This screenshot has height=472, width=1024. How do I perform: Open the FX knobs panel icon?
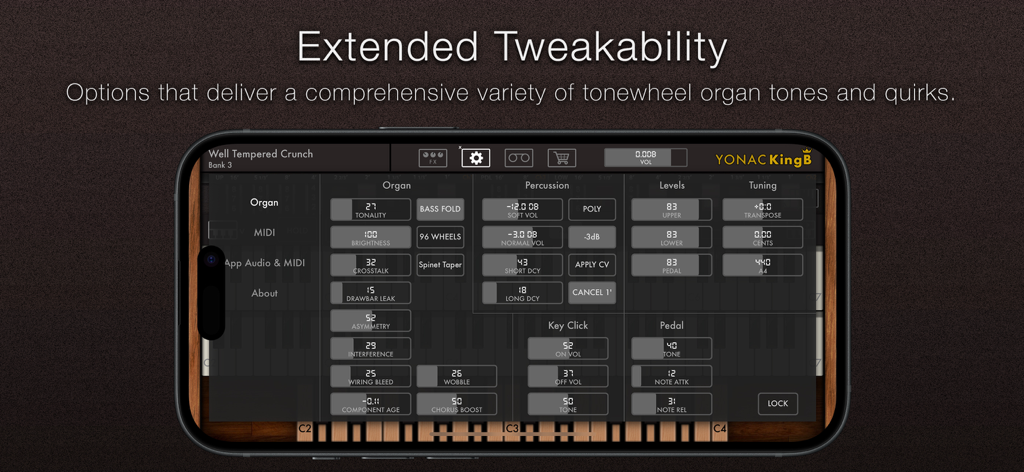tap(433, 158)
